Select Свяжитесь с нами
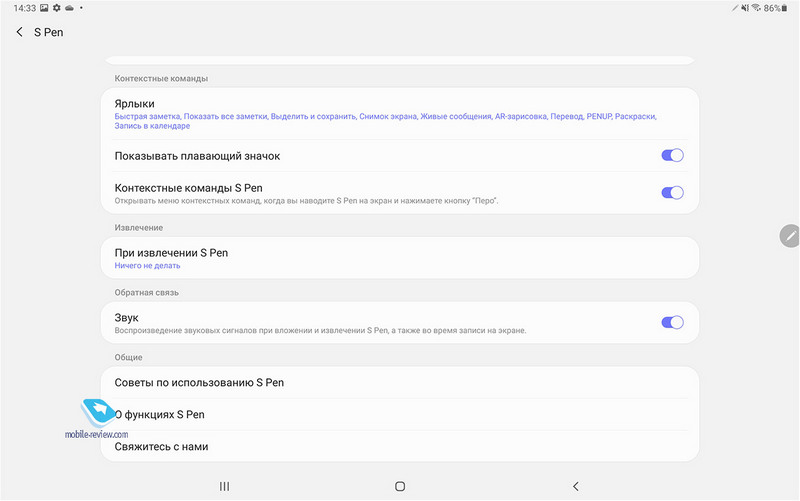This screenshot has height=501, width=800. (400, 446)
